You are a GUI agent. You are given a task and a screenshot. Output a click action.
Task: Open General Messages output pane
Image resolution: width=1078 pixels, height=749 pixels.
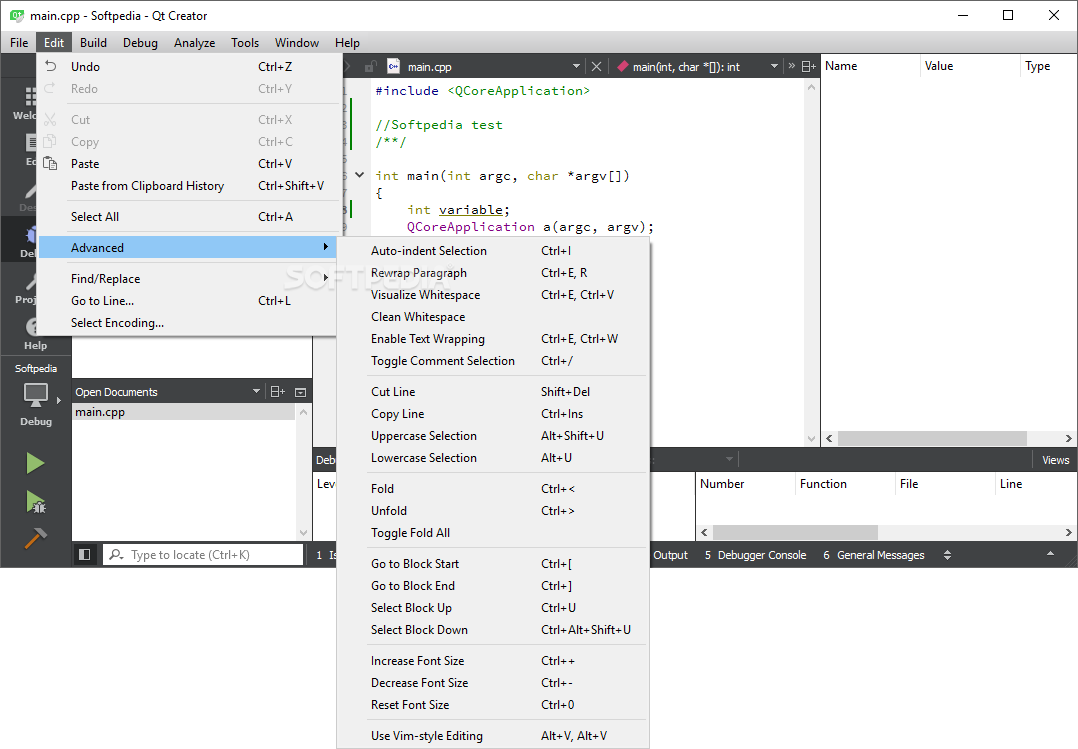[x=874, y=554]
